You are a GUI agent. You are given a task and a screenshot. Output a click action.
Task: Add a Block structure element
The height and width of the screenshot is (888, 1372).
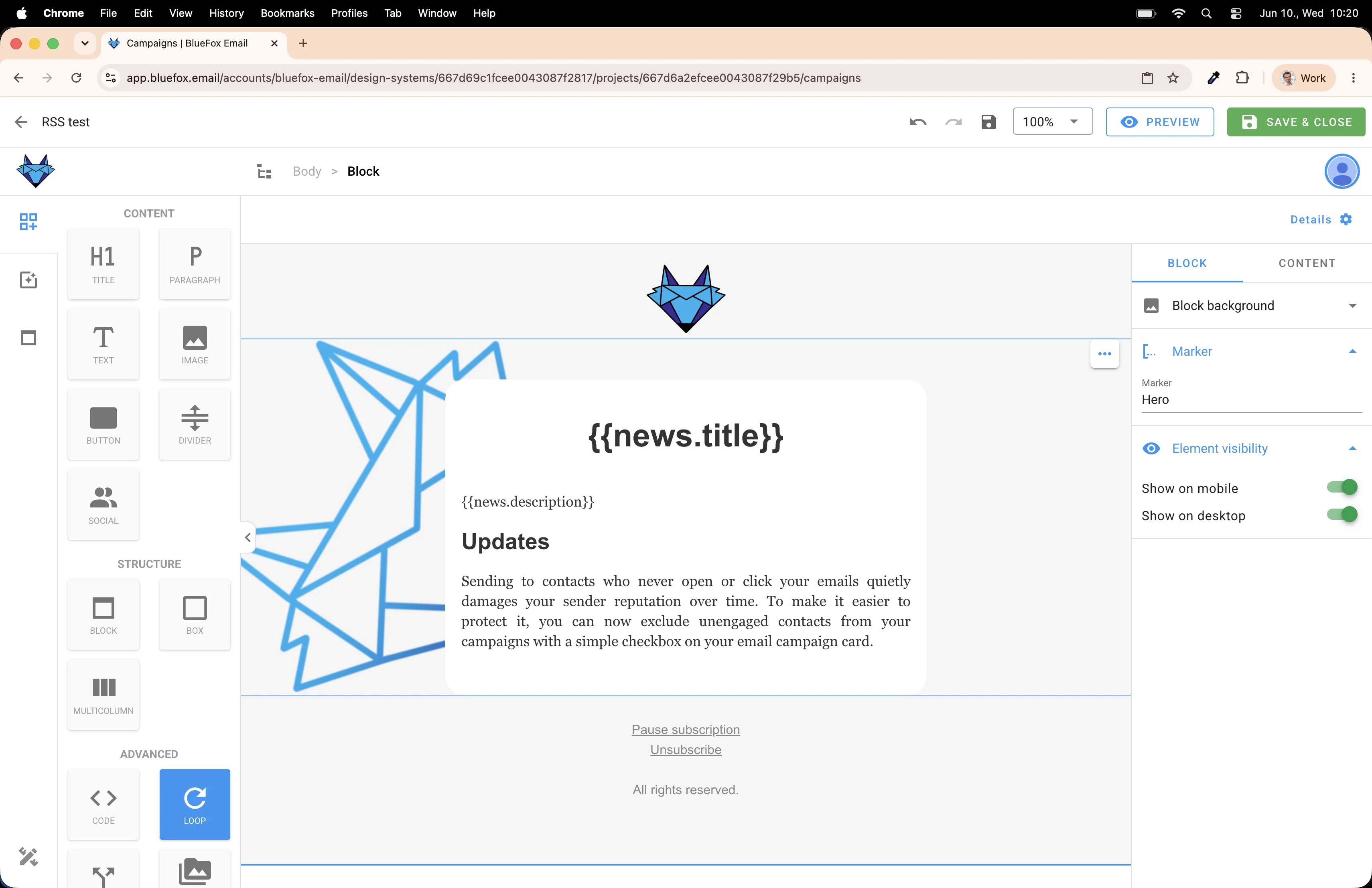tap(103, 614)
